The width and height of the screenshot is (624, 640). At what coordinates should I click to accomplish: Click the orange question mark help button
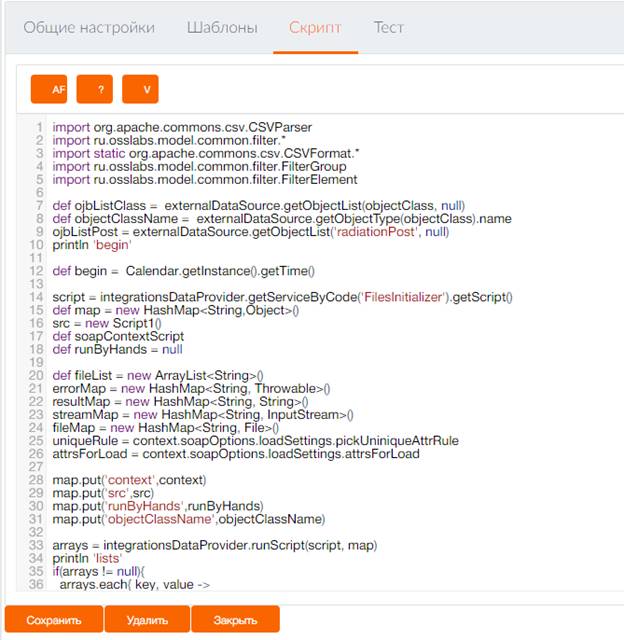coord(95,89)
